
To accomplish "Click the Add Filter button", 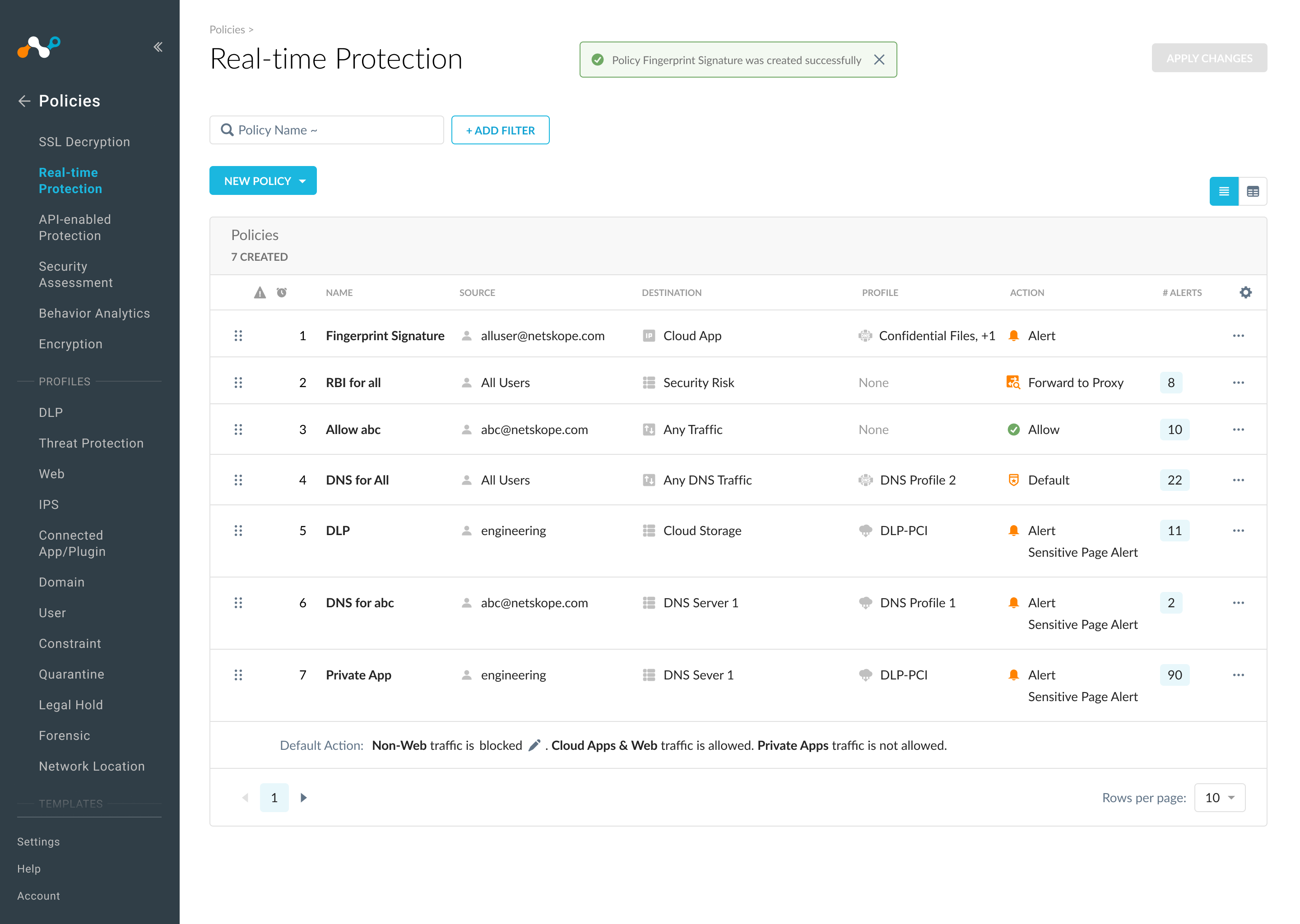I will coord(500,130).
